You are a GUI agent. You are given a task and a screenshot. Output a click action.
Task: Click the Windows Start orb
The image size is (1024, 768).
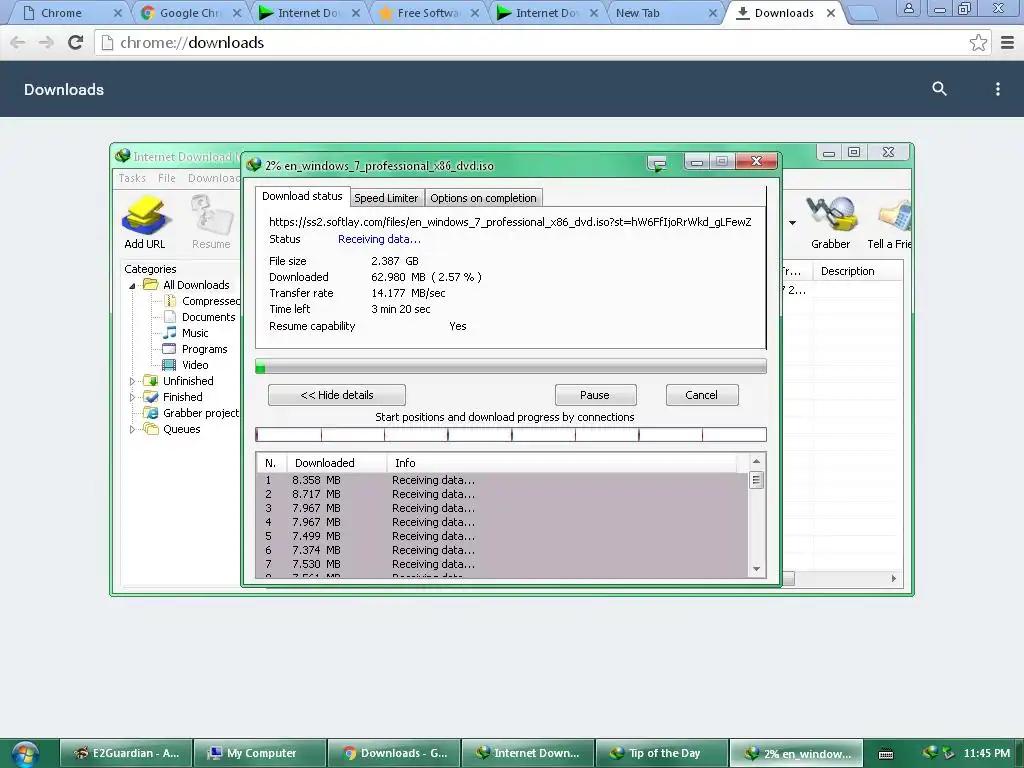pos(25,754)
